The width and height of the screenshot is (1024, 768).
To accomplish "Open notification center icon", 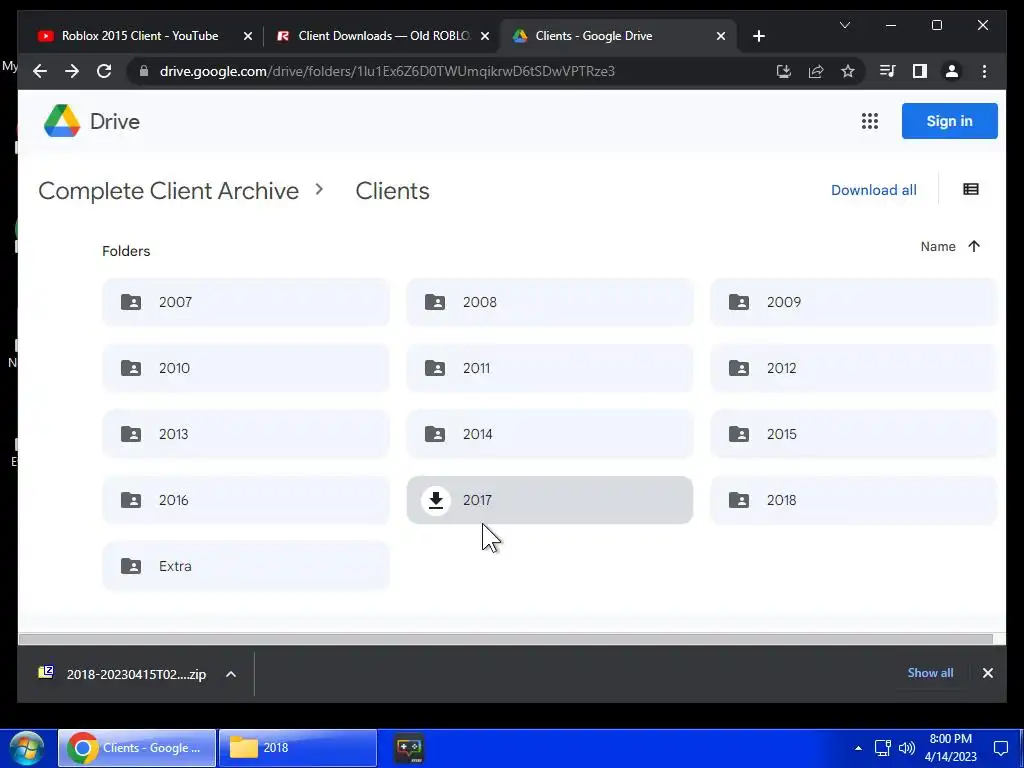I will tap(1000, 748).
